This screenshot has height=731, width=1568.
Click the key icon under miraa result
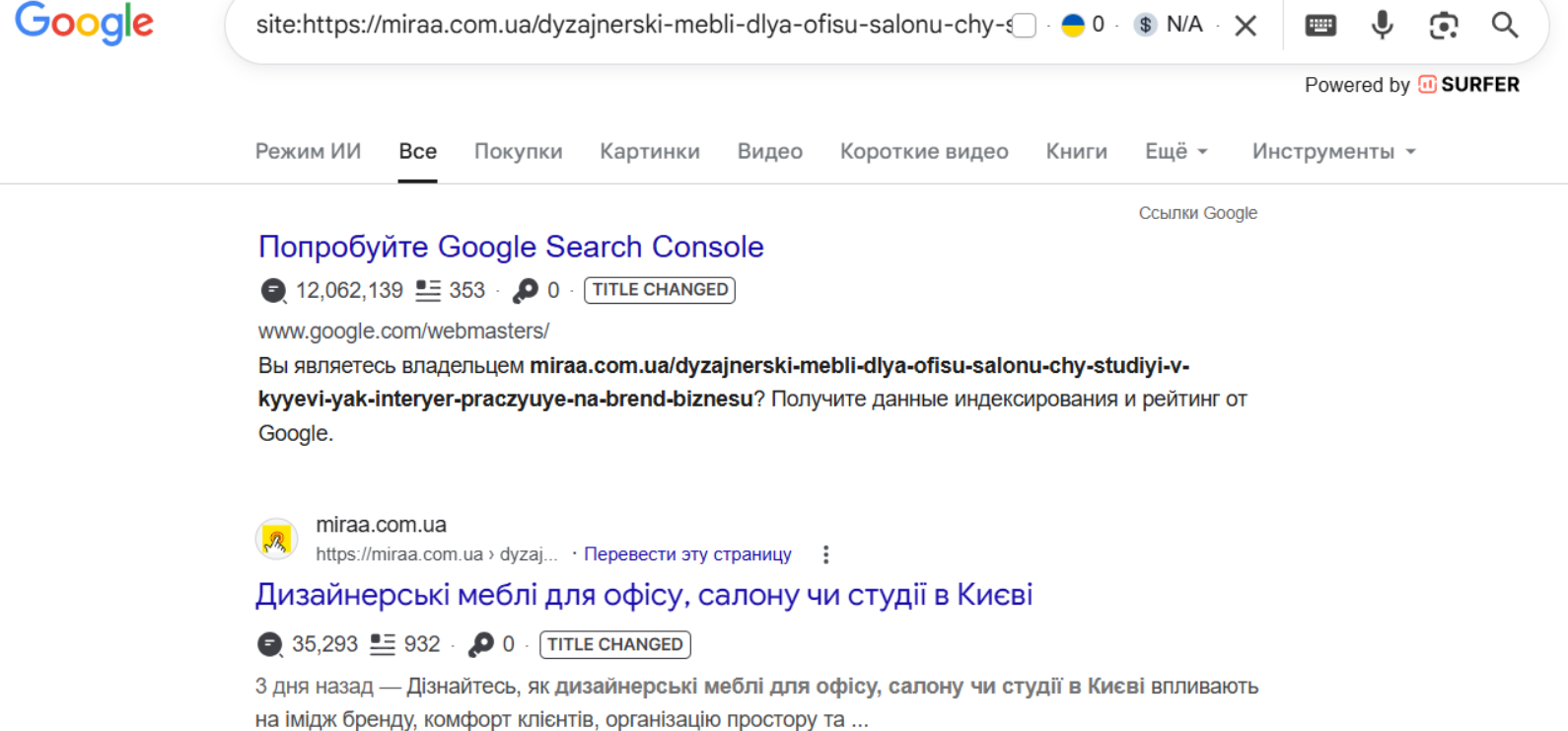coord(481,644)
